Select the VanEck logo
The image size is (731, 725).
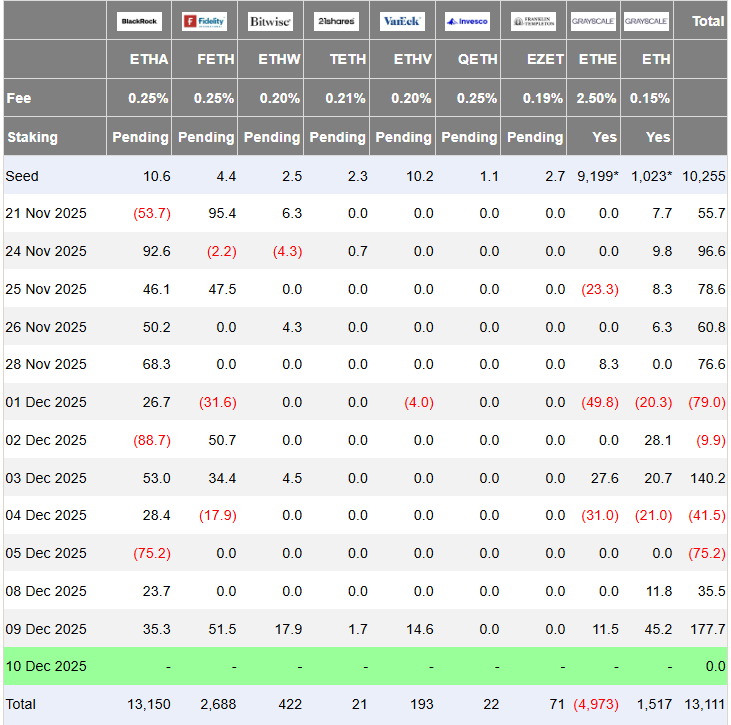coord(402,21)
